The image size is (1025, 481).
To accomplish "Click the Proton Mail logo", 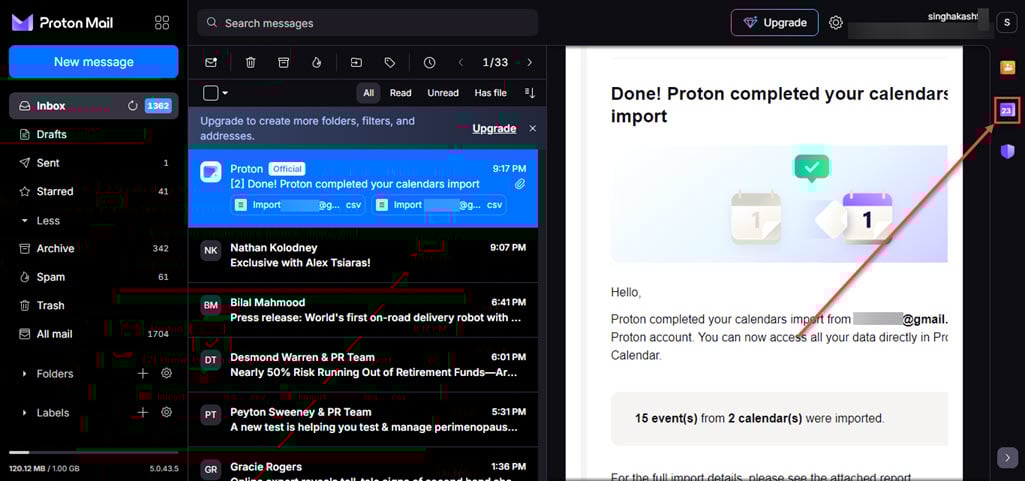I will pos(62,23).
